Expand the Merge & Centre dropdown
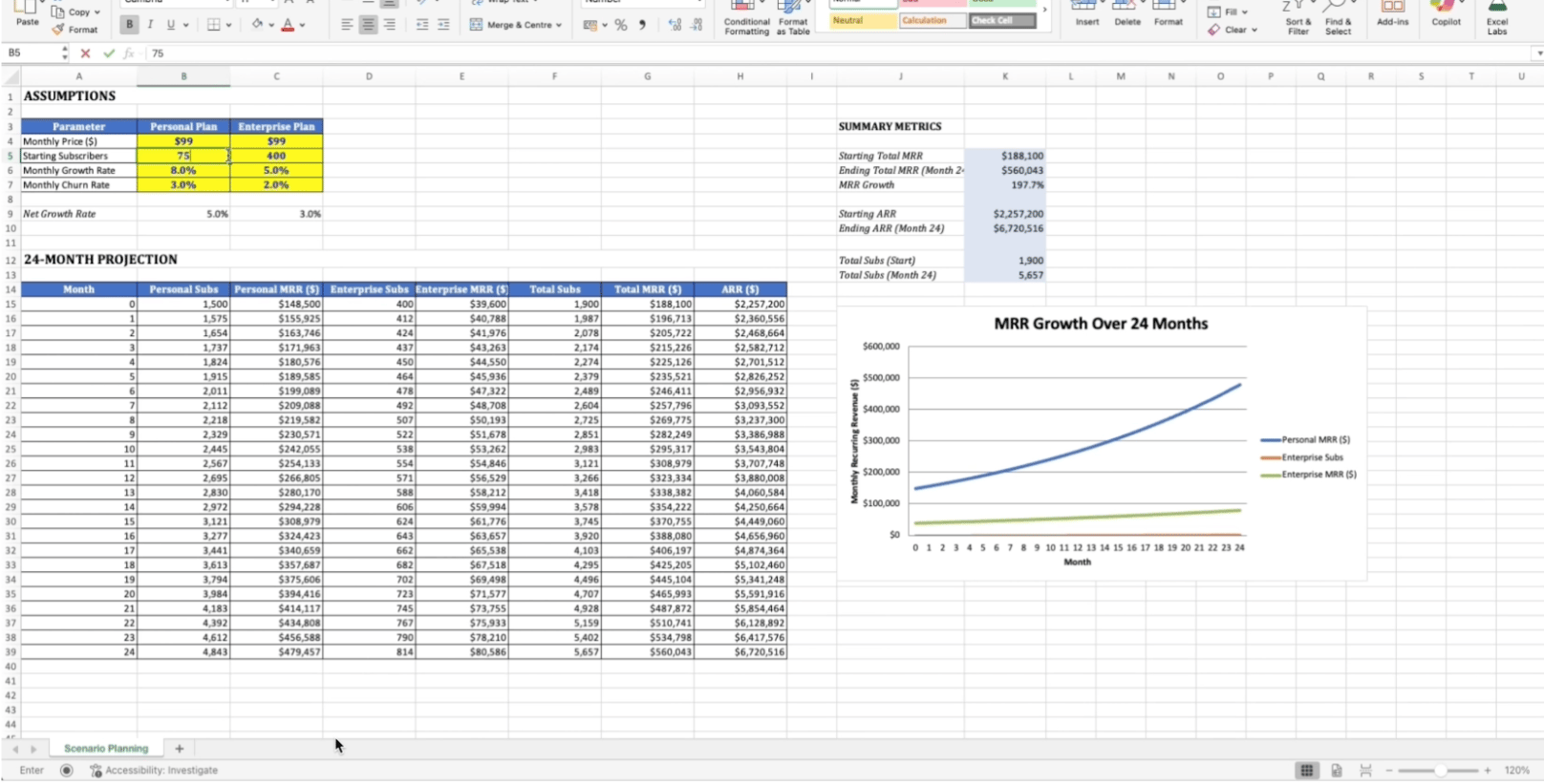Screen dimensions: 1544x784 tap(559, 26)
